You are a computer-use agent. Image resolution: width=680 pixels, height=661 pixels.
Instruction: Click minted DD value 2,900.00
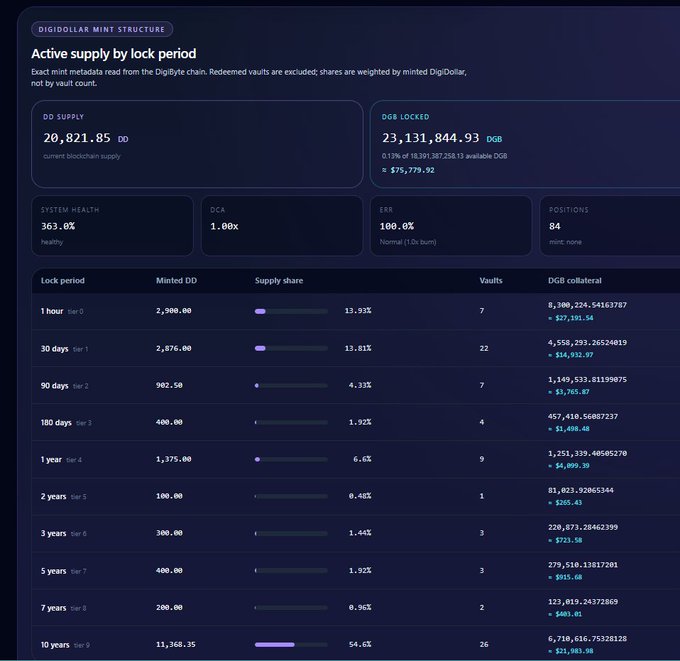click(173, 311)
